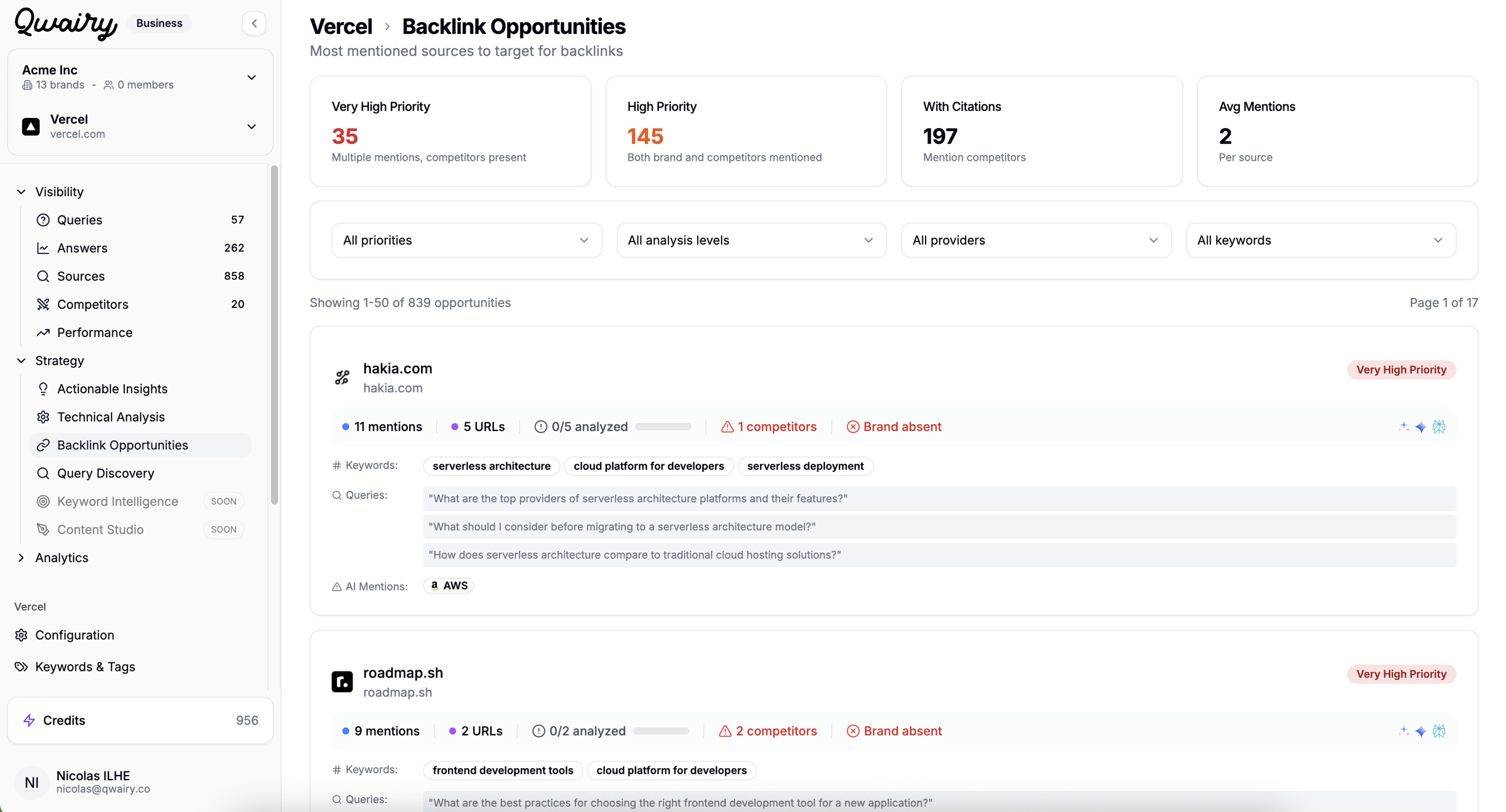Click hakia.com four-point star provider icon

tap(1421, 427)
